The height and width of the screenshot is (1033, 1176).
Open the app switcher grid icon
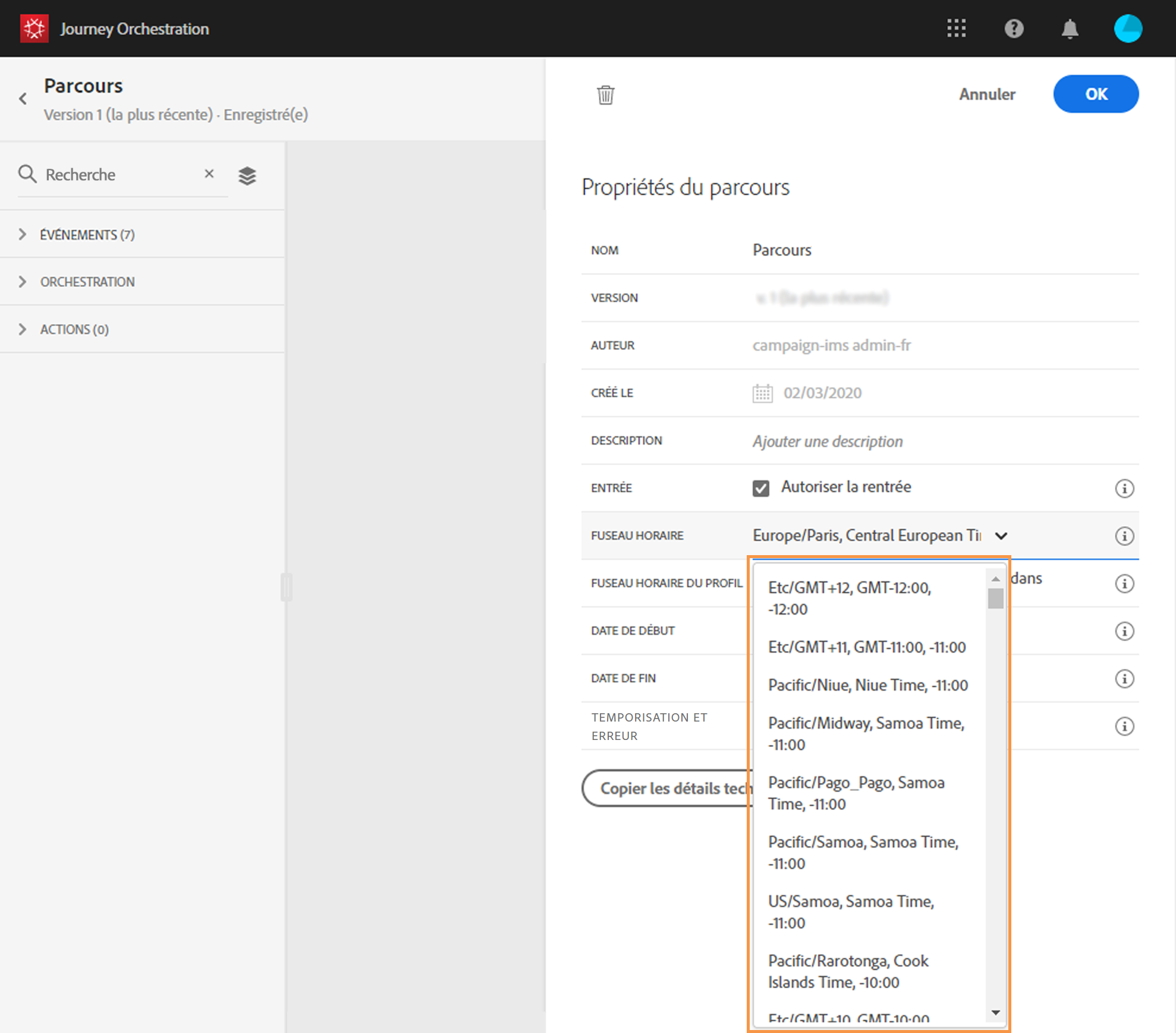point(956,28)
